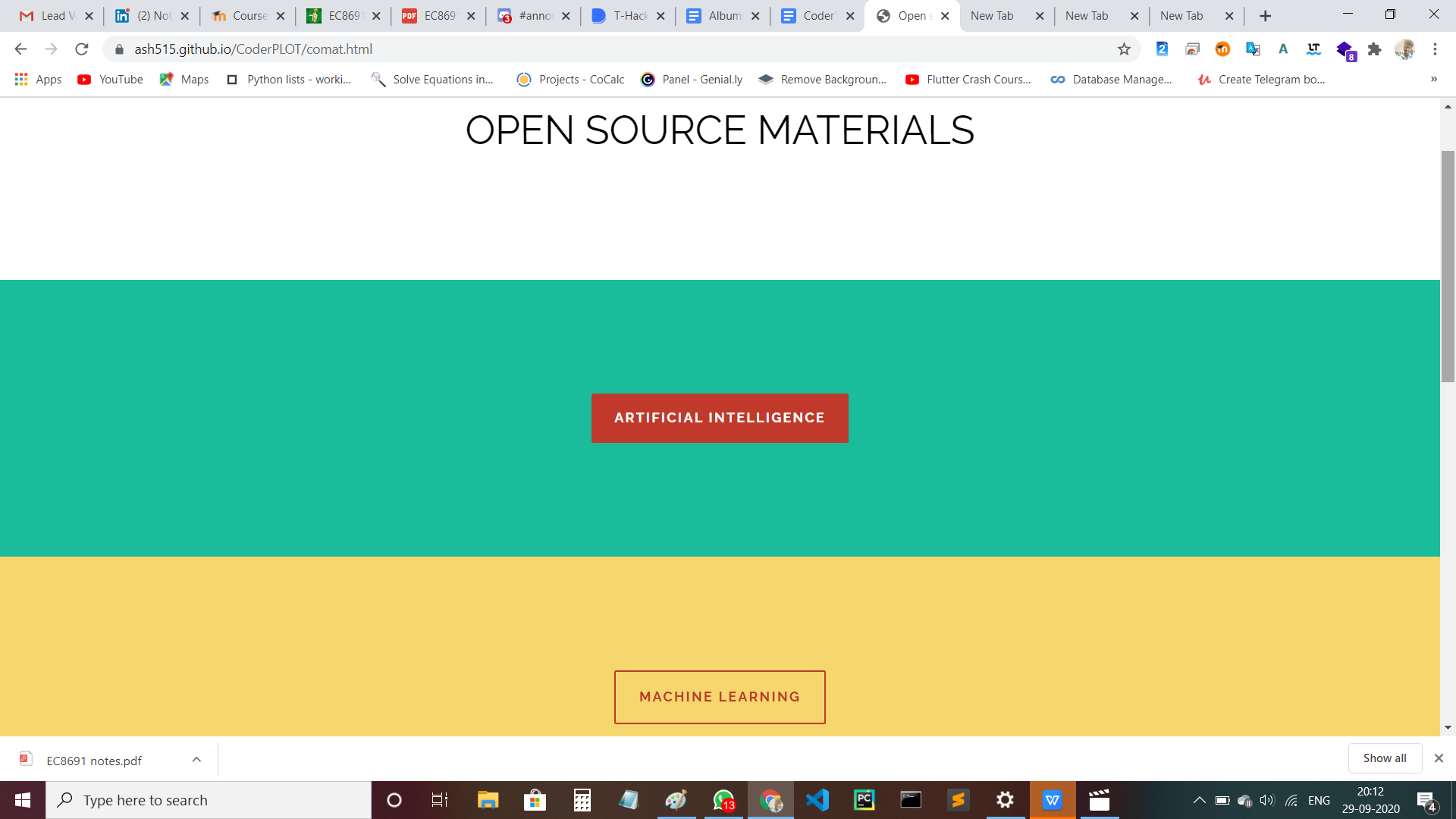The height and width of the screenshot is (819, 1456).
Task: Click the Artificial Intelligence button
Action: pos(719,418)
